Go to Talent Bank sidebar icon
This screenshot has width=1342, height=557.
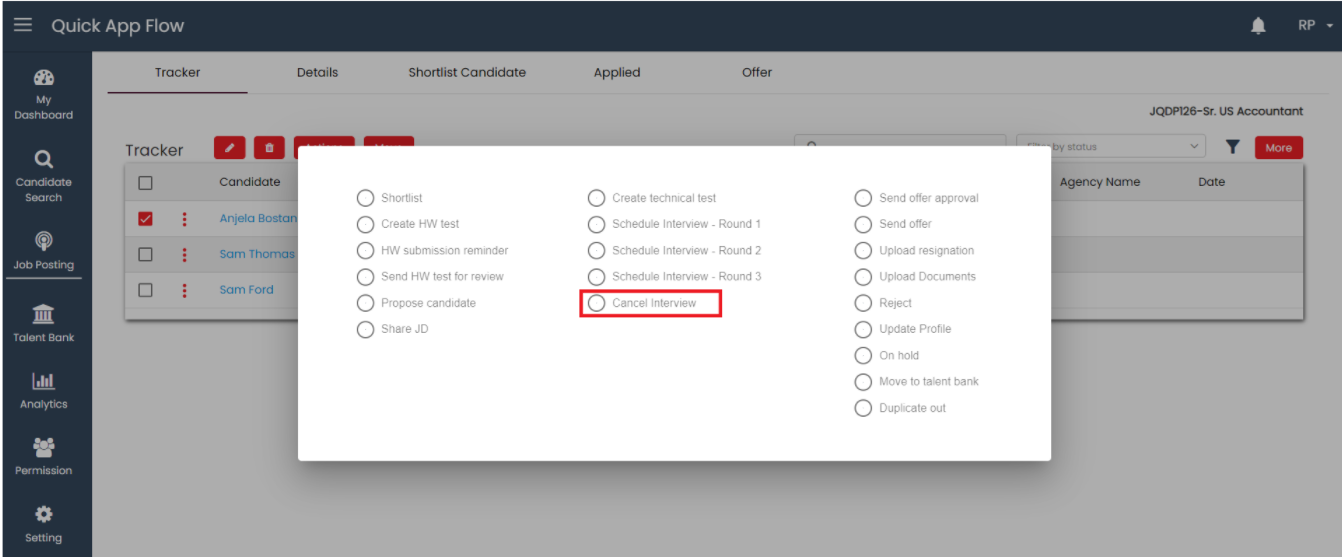(44, 323)
